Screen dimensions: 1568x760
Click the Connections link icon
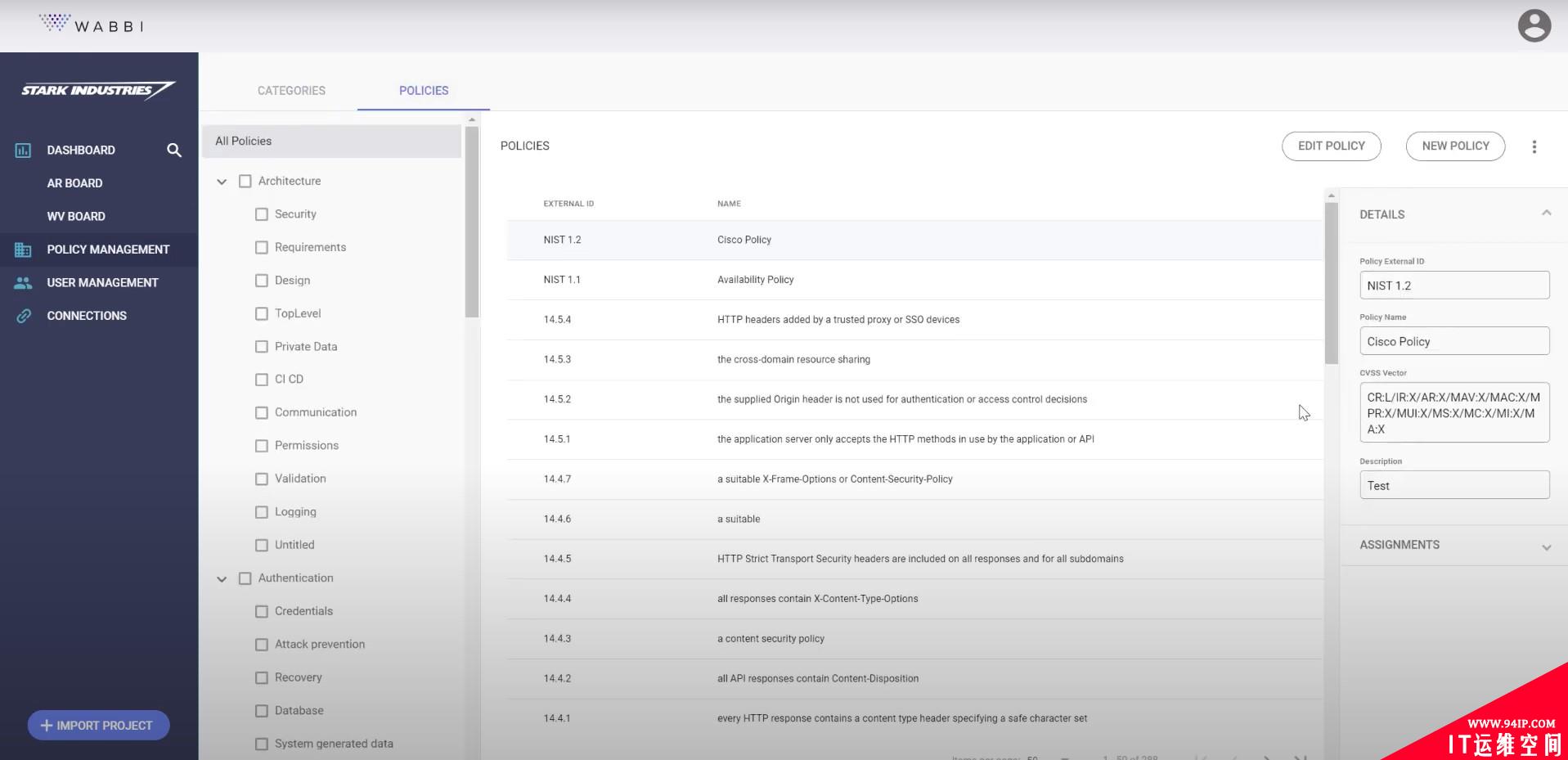click(24, 316)
